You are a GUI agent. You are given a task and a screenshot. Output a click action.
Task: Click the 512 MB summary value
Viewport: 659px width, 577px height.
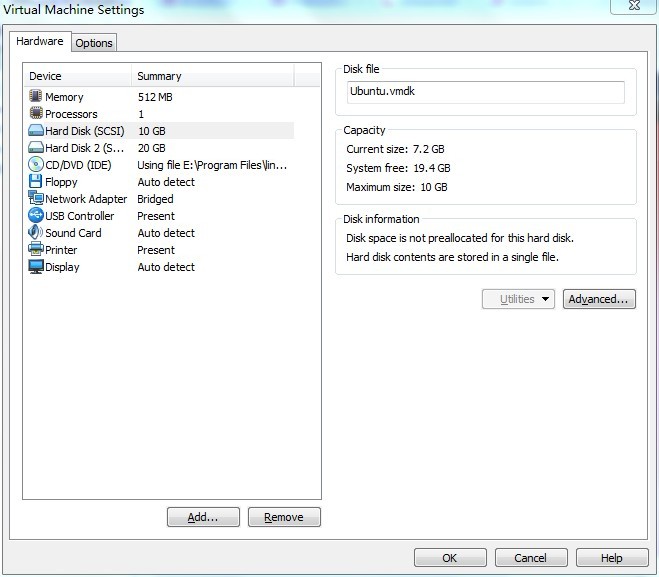coord(155,97)
